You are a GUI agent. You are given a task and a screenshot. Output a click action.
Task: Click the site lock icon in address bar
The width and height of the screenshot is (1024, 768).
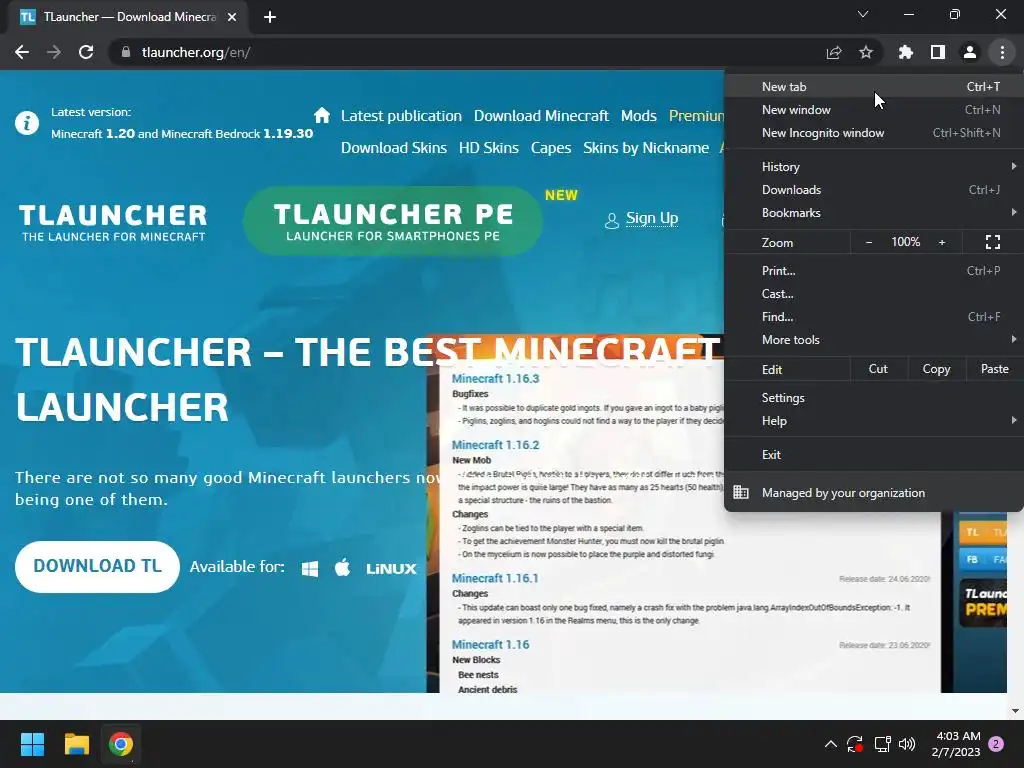[126, 52]
